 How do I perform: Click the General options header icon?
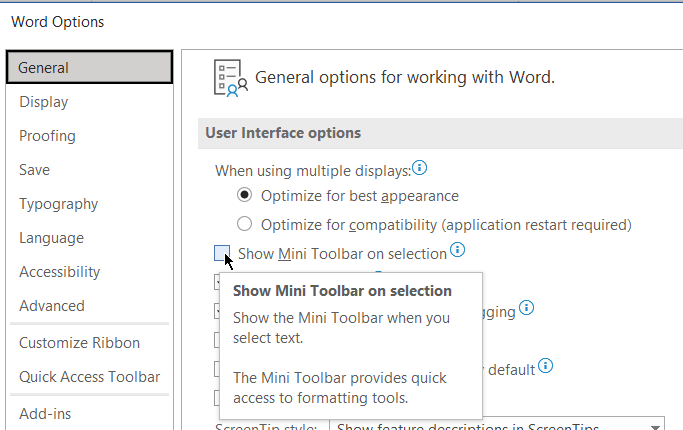[231, 78]
